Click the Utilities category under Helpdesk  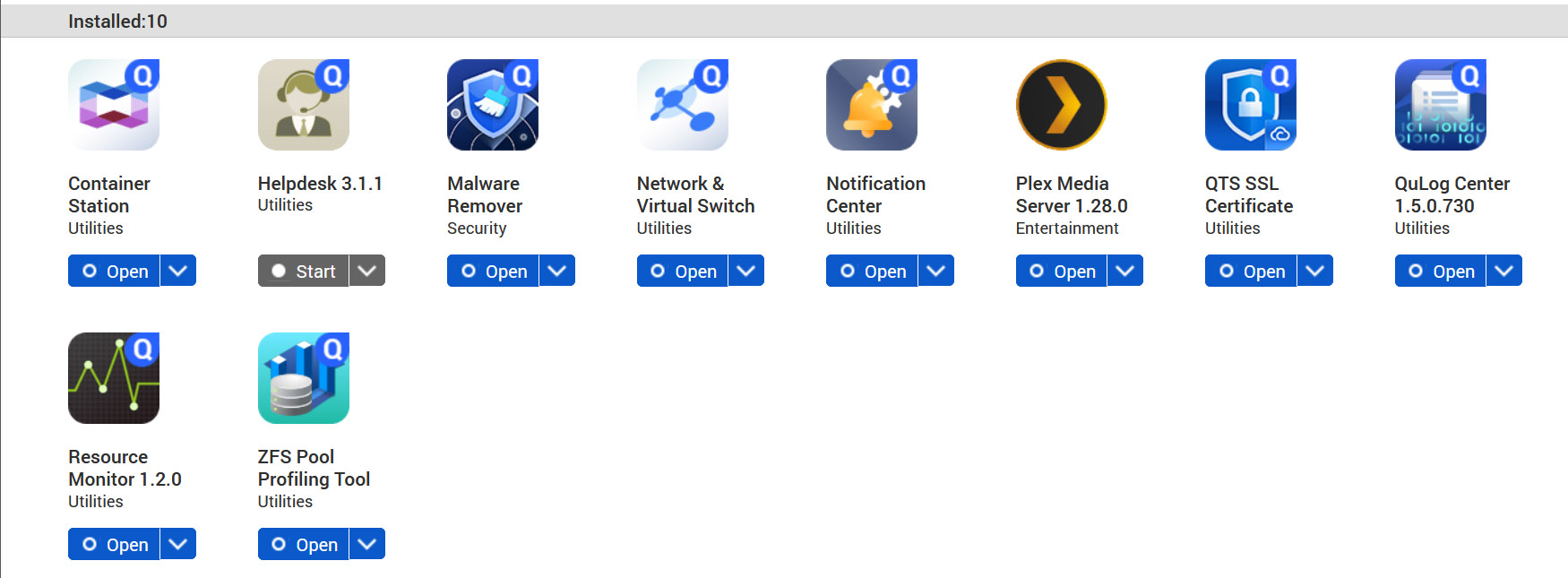285,205
